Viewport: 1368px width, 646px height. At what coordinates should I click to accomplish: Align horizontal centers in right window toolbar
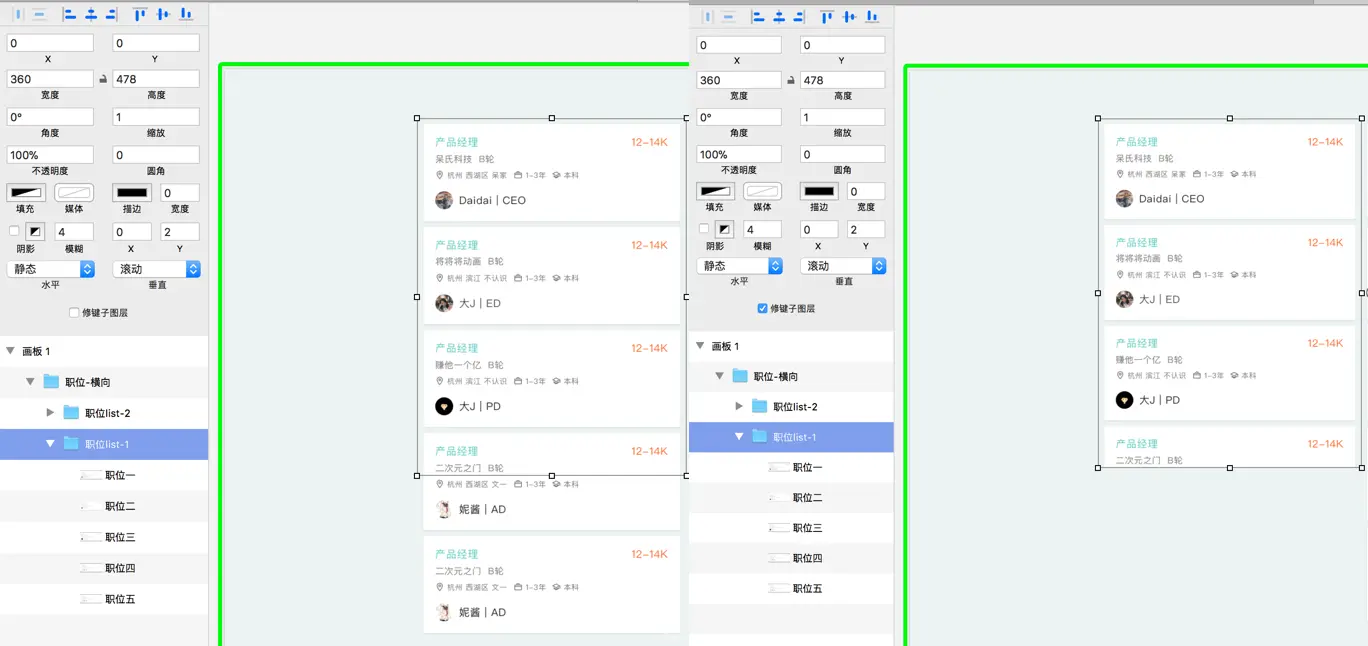(779, 16)
